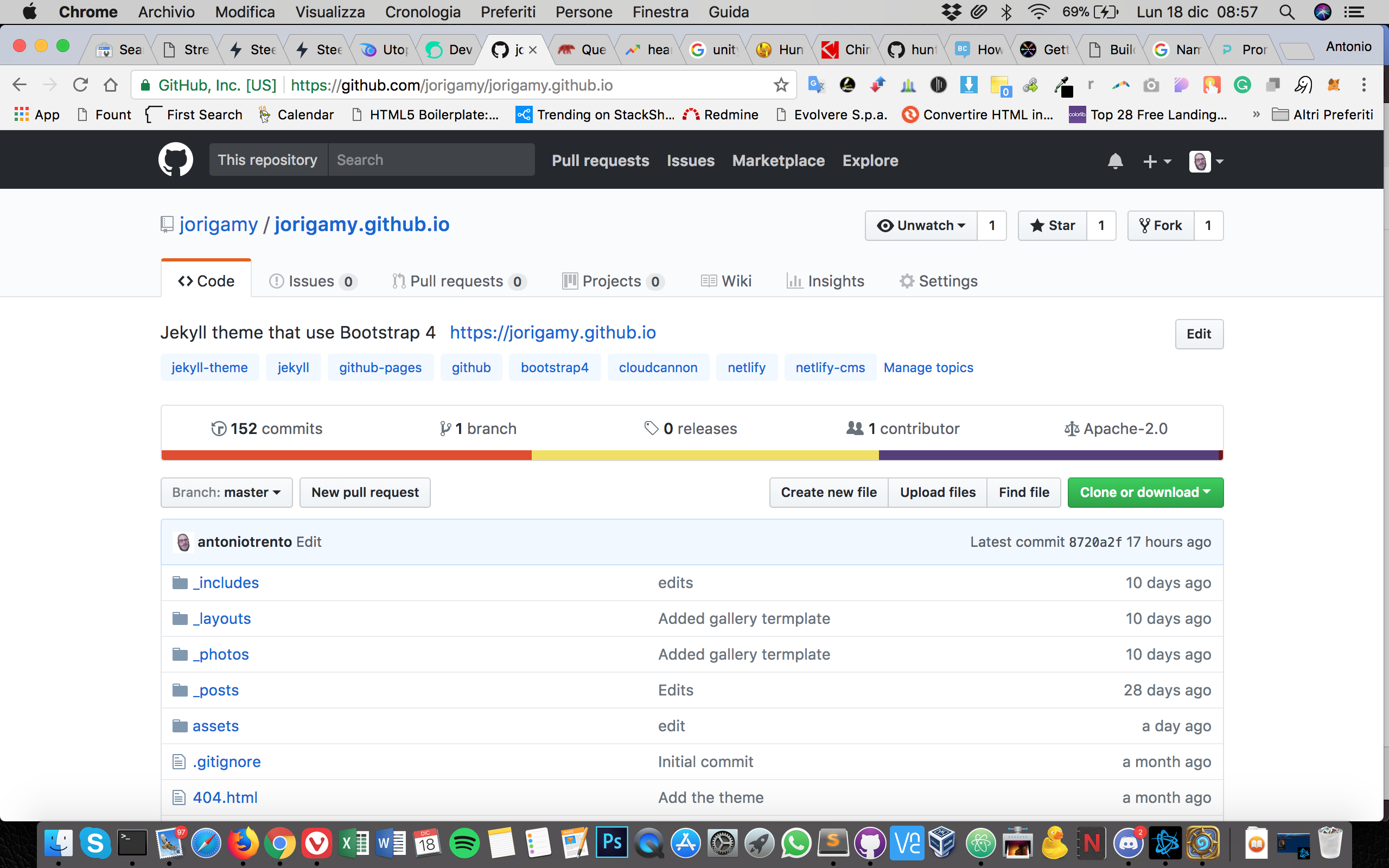Open the _includes folder

(x=226, y=583)
